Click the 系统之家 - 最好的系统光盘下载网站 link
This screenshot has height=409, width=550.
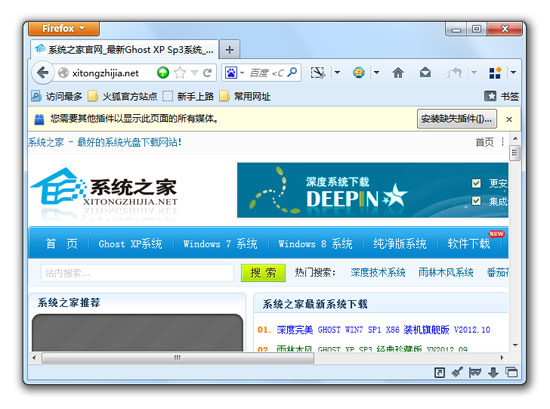[105, 142]
